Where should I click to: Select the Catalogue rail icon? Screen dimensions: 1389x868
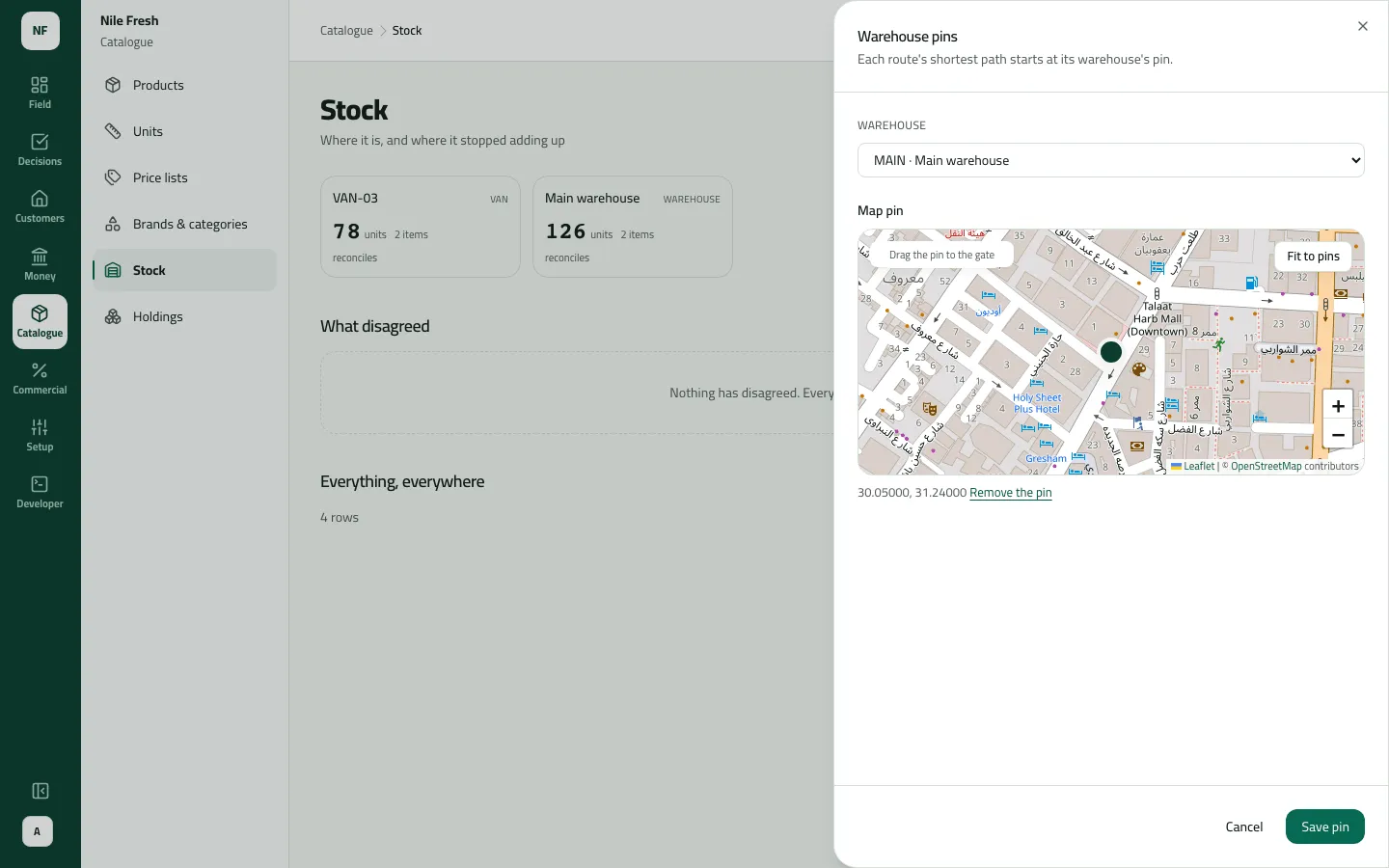point(40,321)
